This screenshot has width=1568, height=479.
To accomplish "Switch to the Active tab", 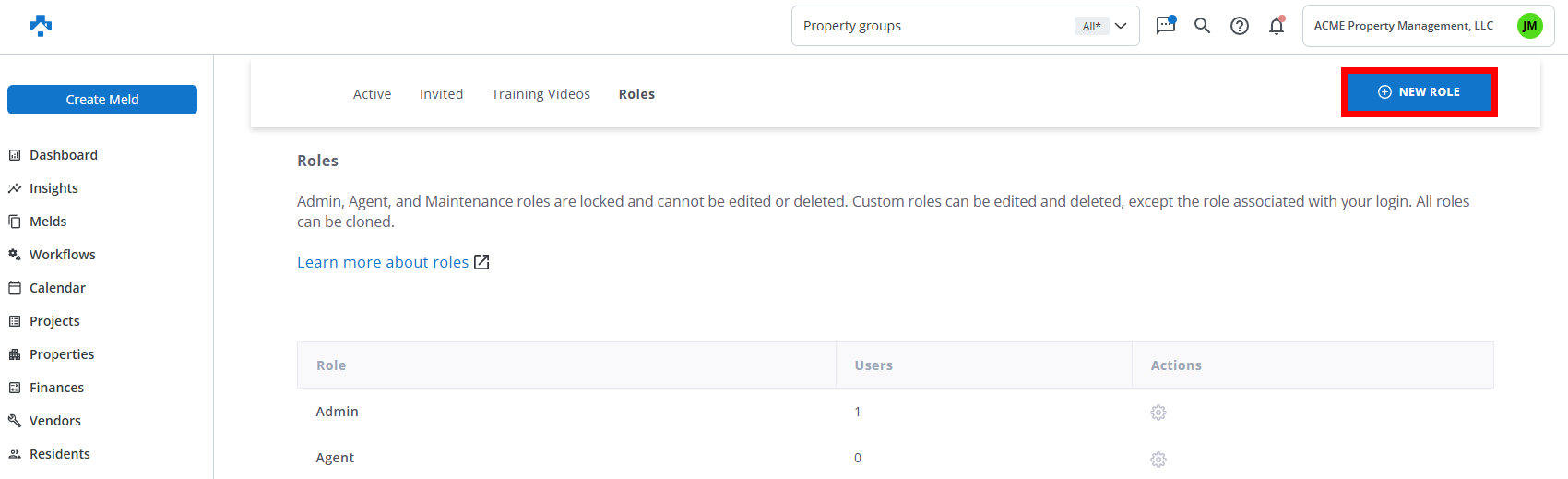I will coord(372,94).
